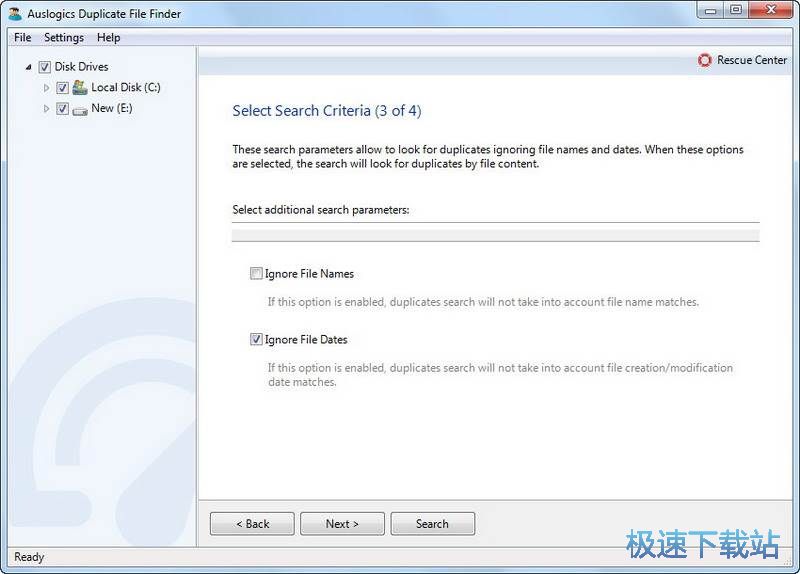Open the Settings menu
The image size is (800, 574).
(64, 37)
